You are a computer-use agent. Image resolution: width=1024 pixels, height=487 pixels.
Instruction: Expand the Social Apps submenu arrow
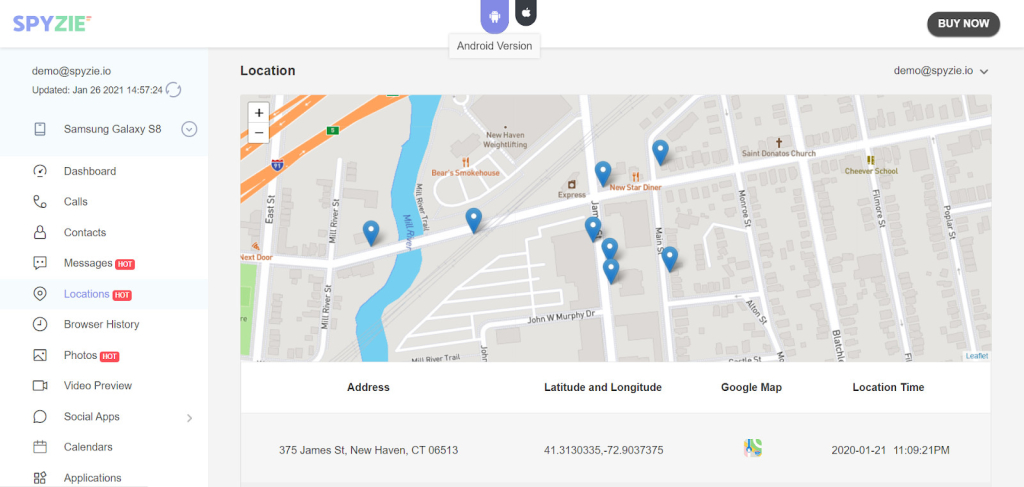coord(189,418)
